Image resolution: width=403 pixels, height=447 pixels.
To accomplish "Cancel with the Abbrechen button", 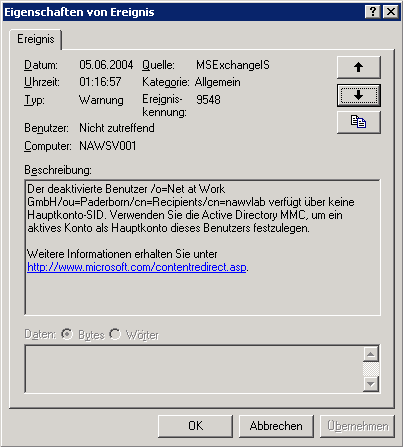I will pyautogui.click(x=276, y=426).
